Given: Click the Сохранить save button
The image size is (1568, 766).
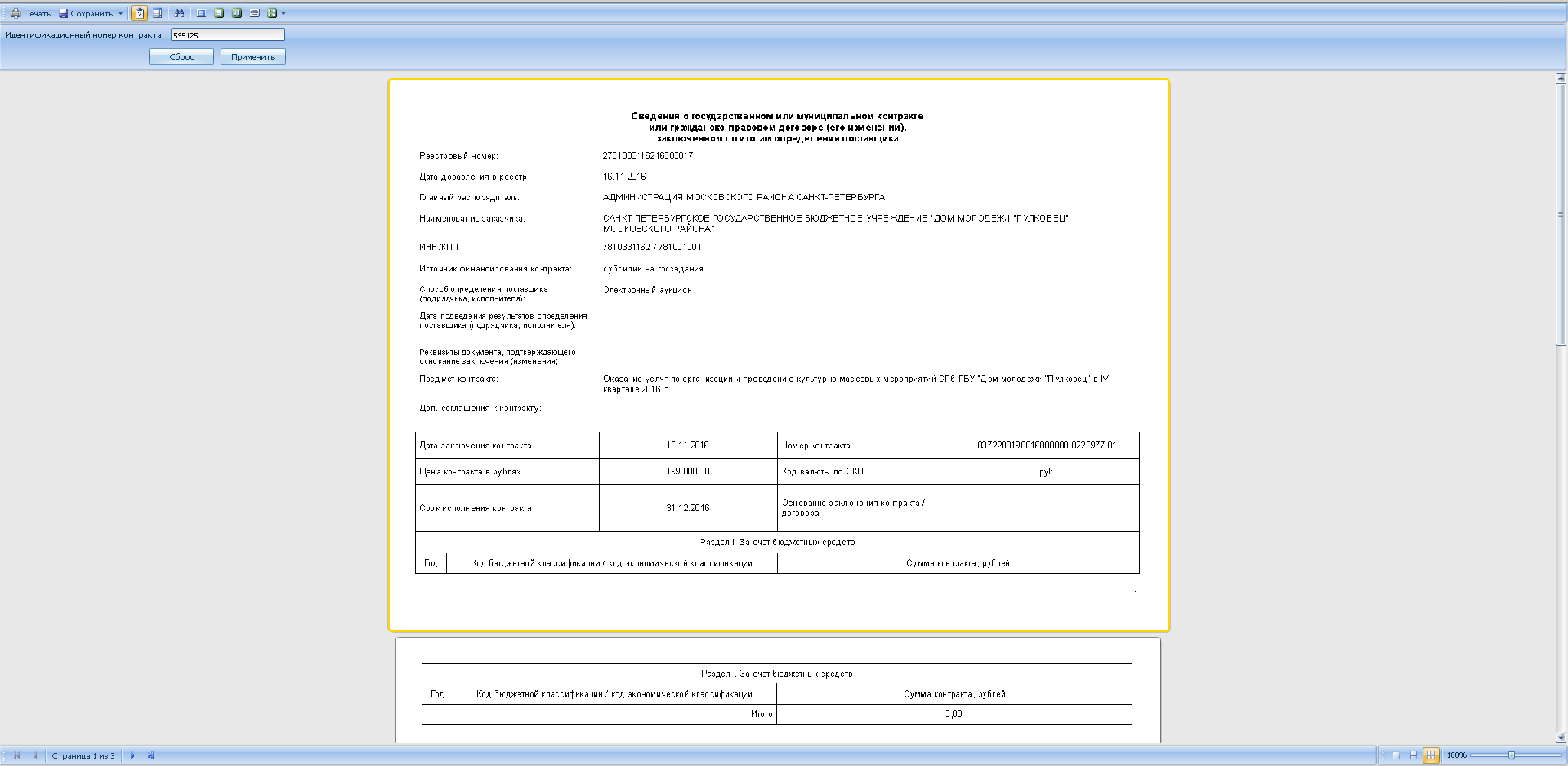Looking at the screenshot, I should tap(85, 13).
